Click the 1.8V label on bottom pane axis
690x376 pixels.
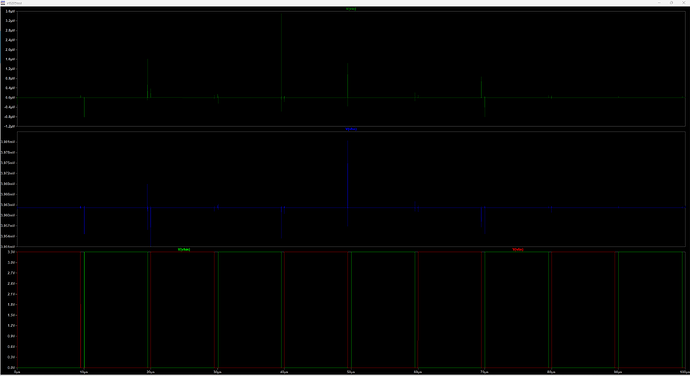click(11, 305)
